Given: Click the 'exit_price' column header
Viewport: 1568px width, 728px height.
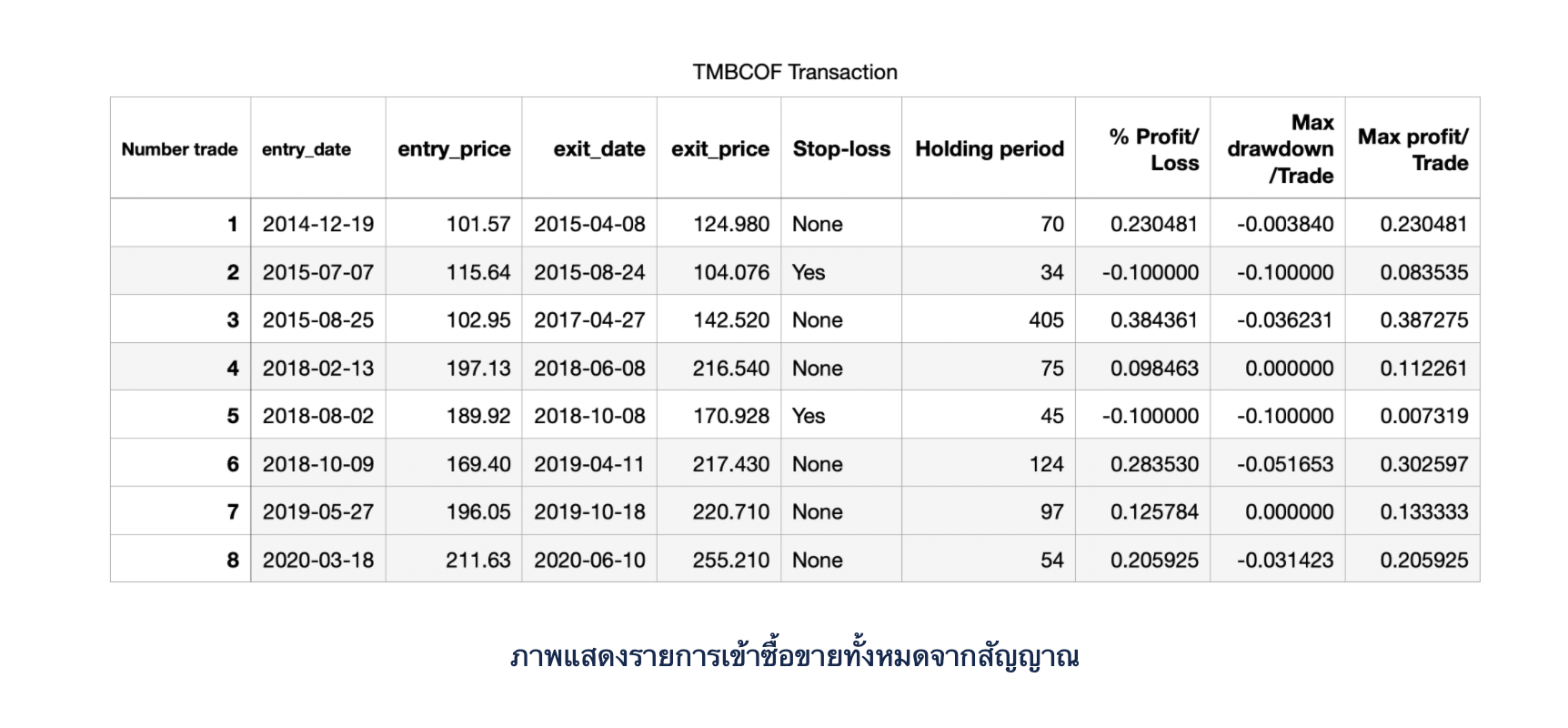Looking at the screenshot, I should (x=719, y=149).
